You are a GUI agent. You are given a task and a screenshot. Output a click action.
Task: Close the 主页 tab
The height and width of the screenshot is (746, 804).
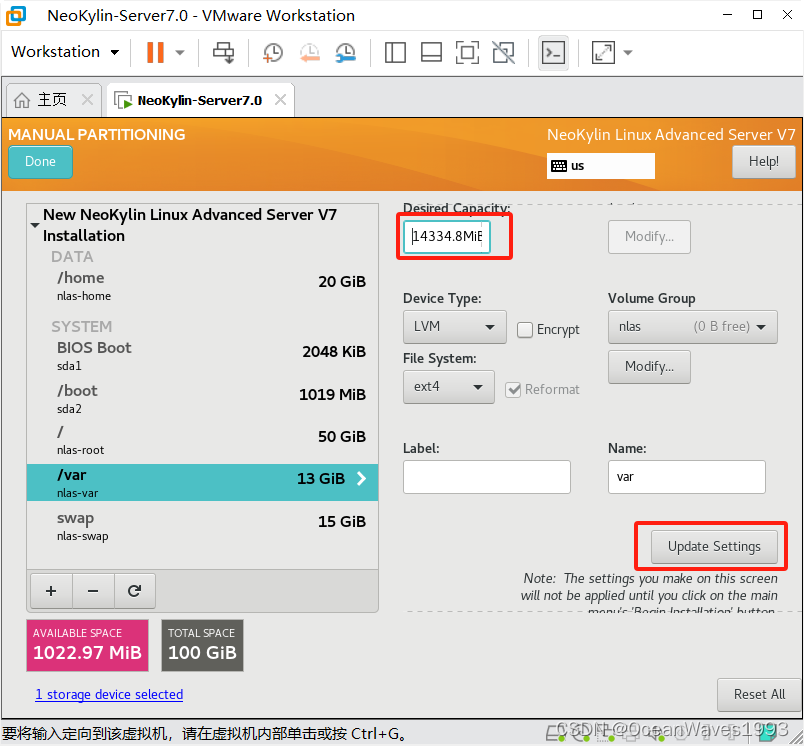click(x=88, y=99)
